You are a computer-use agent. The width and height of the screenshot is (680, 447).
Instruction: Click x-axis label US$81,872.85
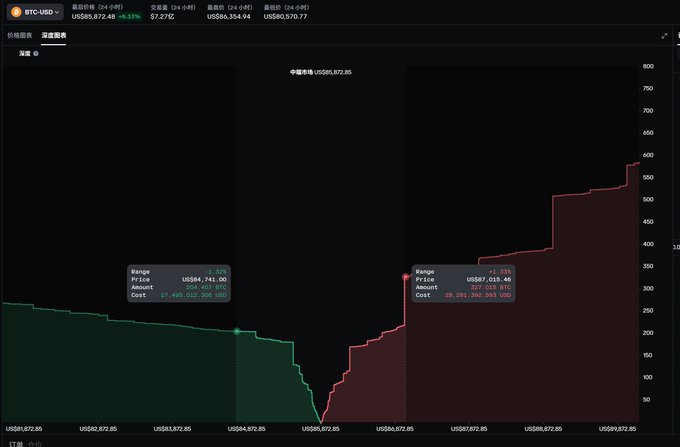coord(24,429)
